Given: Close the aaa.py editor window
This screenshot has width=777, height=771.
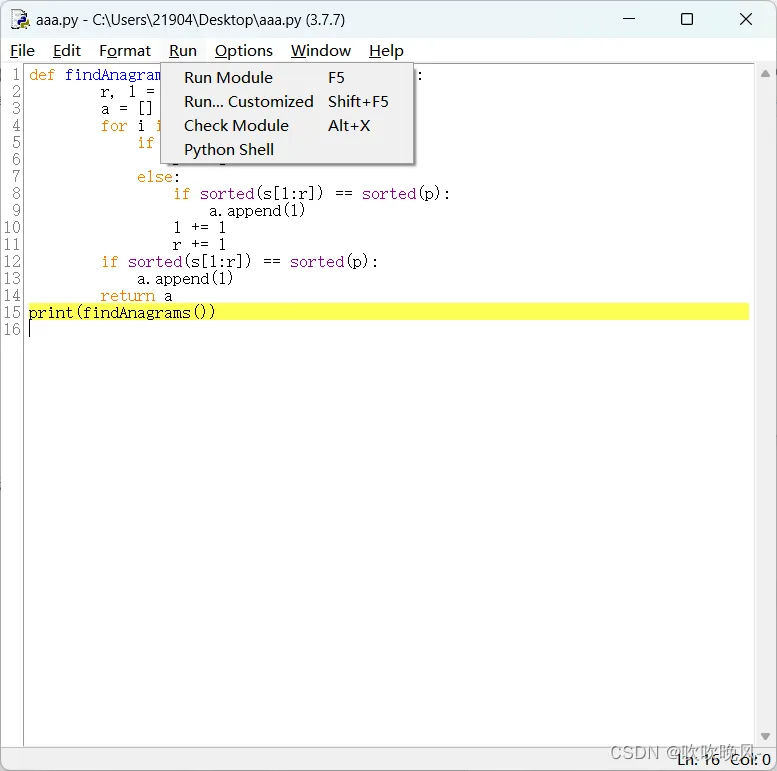Looking at the screenshot, I should [745, 19].
